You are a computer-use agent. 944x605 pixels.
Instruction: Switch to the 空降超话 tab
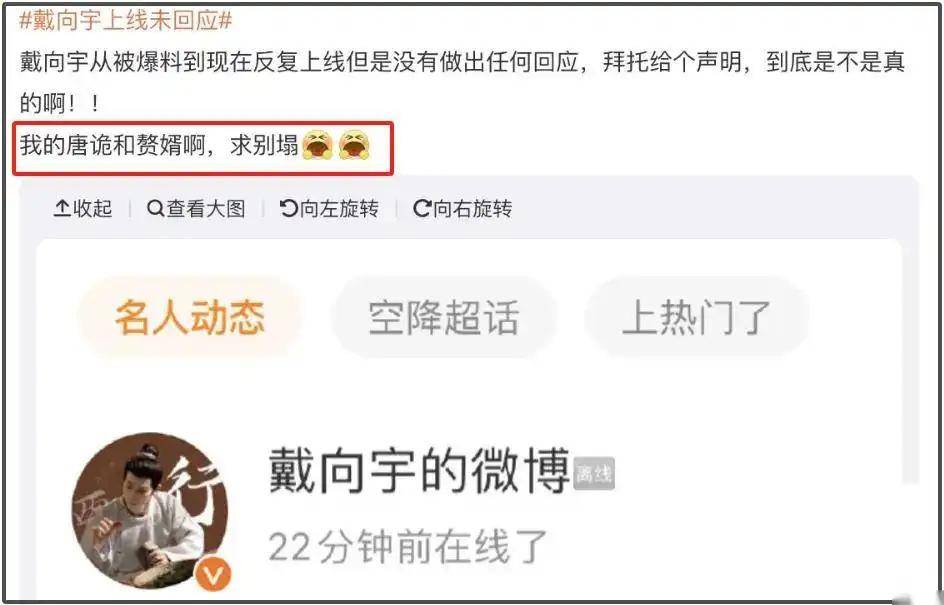coord(444,317)
